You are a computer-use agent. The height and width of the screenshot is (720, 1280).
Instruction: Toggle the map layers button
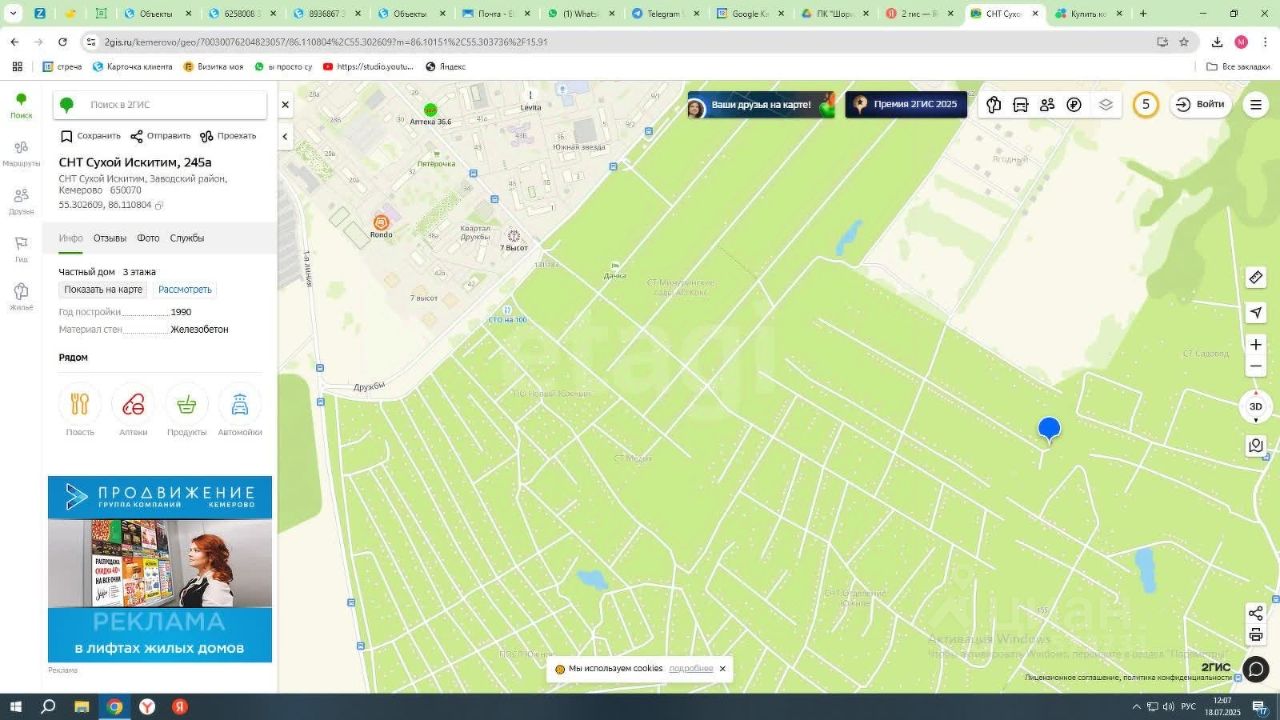(x=1105, y=105)
